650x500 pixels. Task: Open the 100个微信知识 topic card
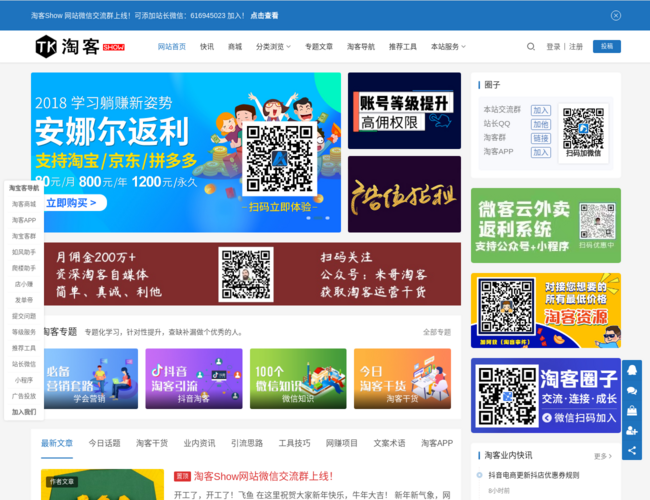[298, 379]
